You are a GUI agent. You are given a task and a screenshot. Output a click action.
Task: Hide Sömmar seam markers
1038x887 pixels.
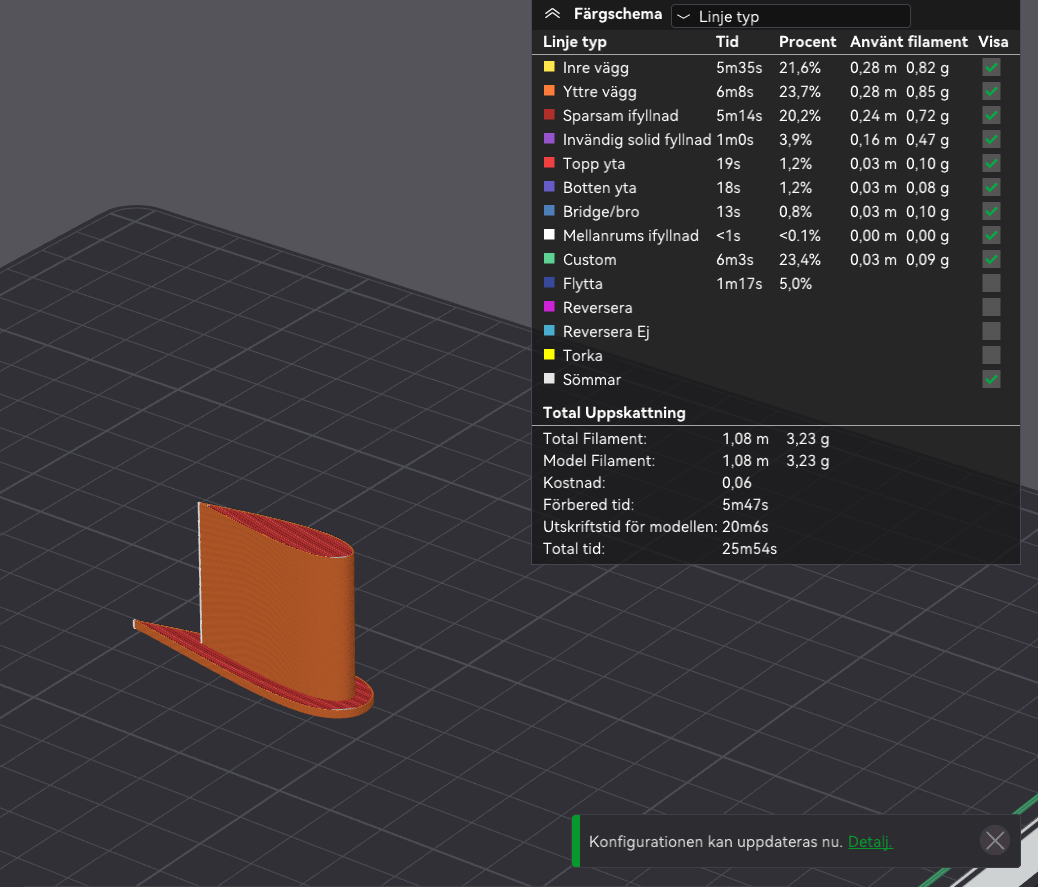point(991,379)
